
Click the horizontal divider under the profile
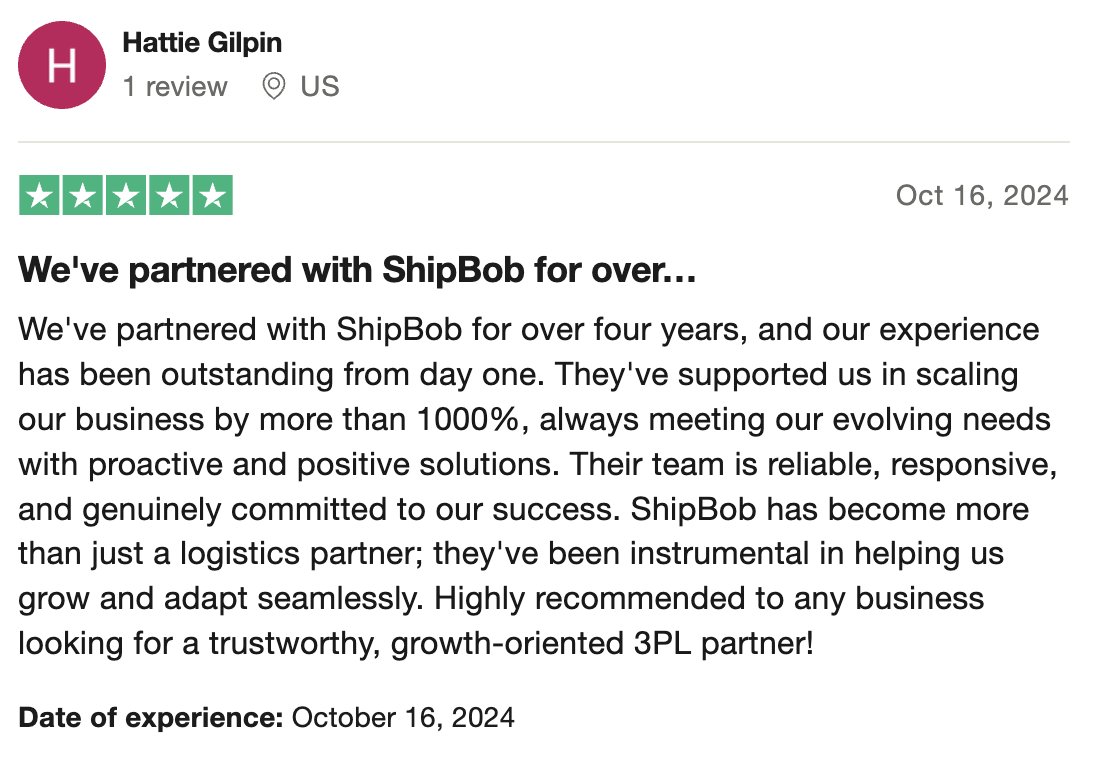point(544,142)
